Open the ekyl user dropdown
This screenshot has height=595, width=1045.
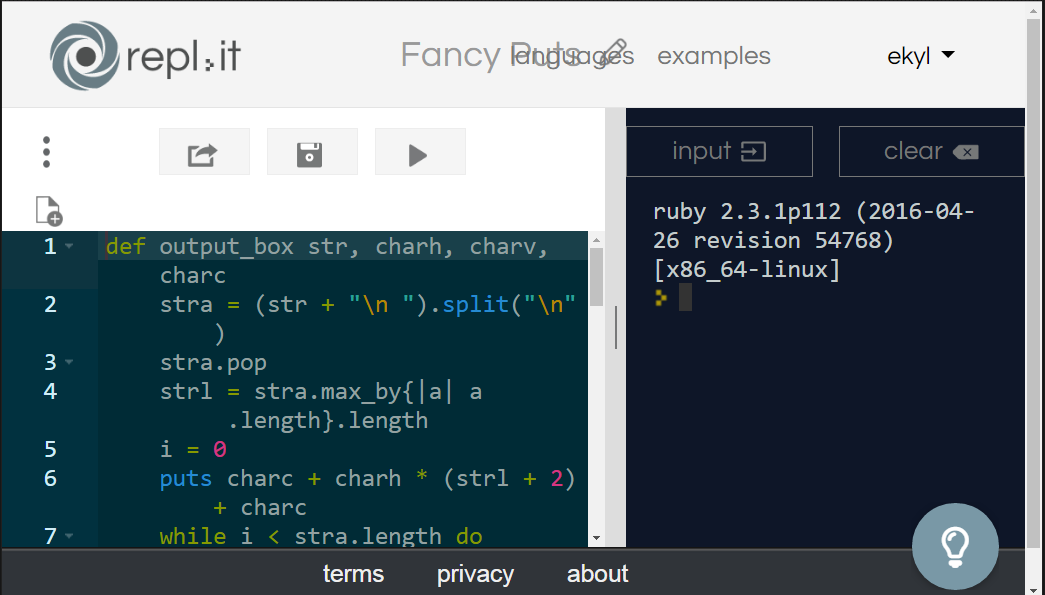click(920, 56)
